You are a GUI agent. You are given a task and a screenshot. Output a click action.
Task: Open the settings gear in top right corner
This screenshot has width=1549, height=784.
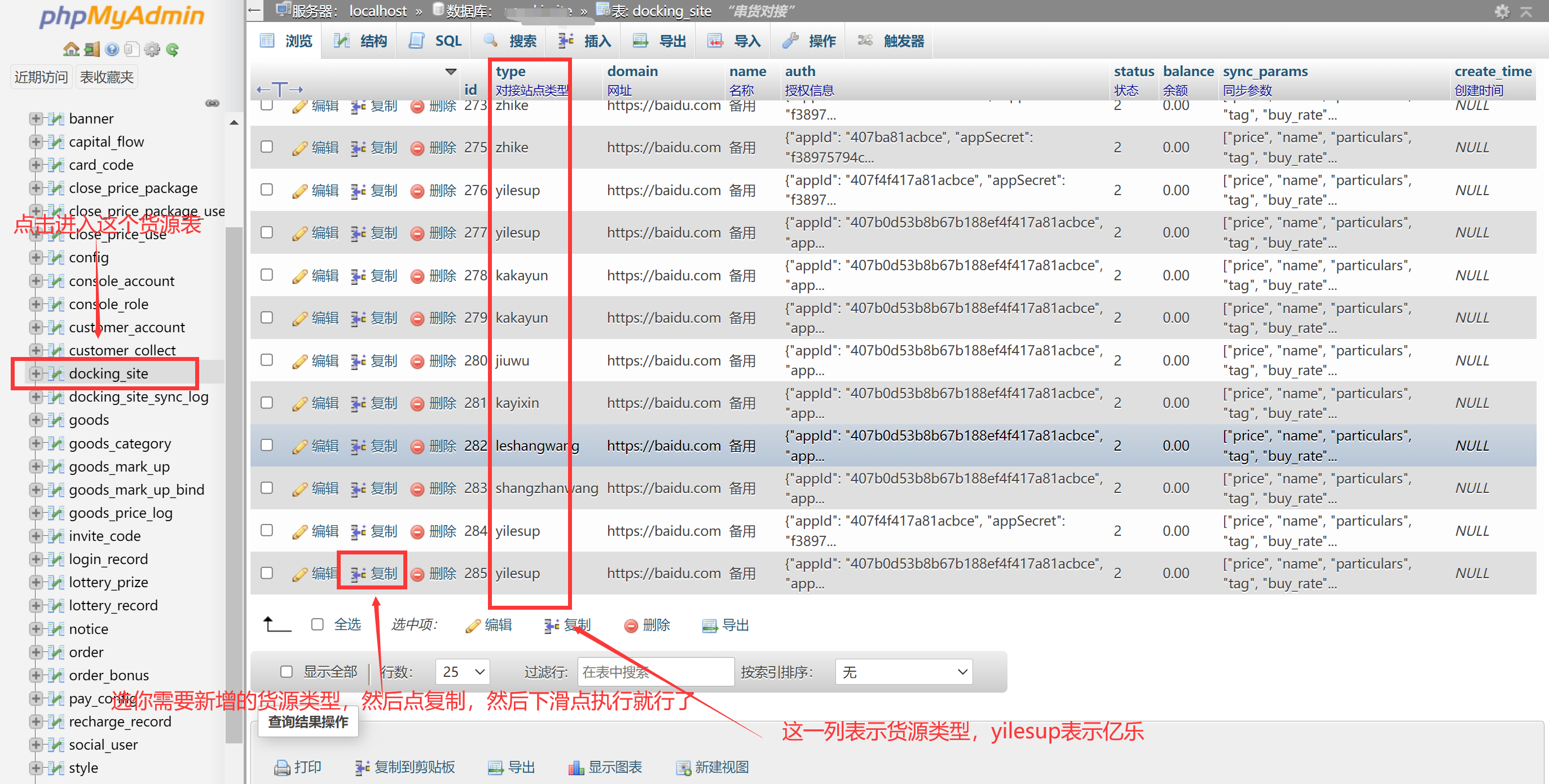tap(1503, 11)
